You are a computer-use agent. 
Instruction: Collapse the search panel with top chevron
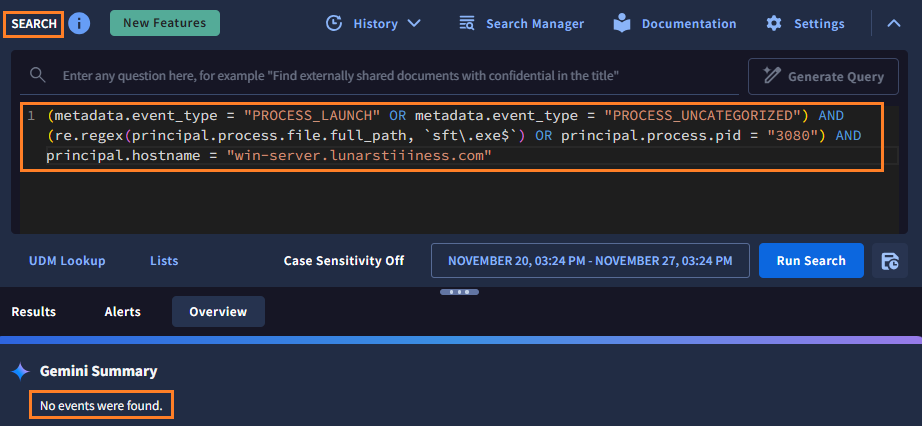coord(893,23)
